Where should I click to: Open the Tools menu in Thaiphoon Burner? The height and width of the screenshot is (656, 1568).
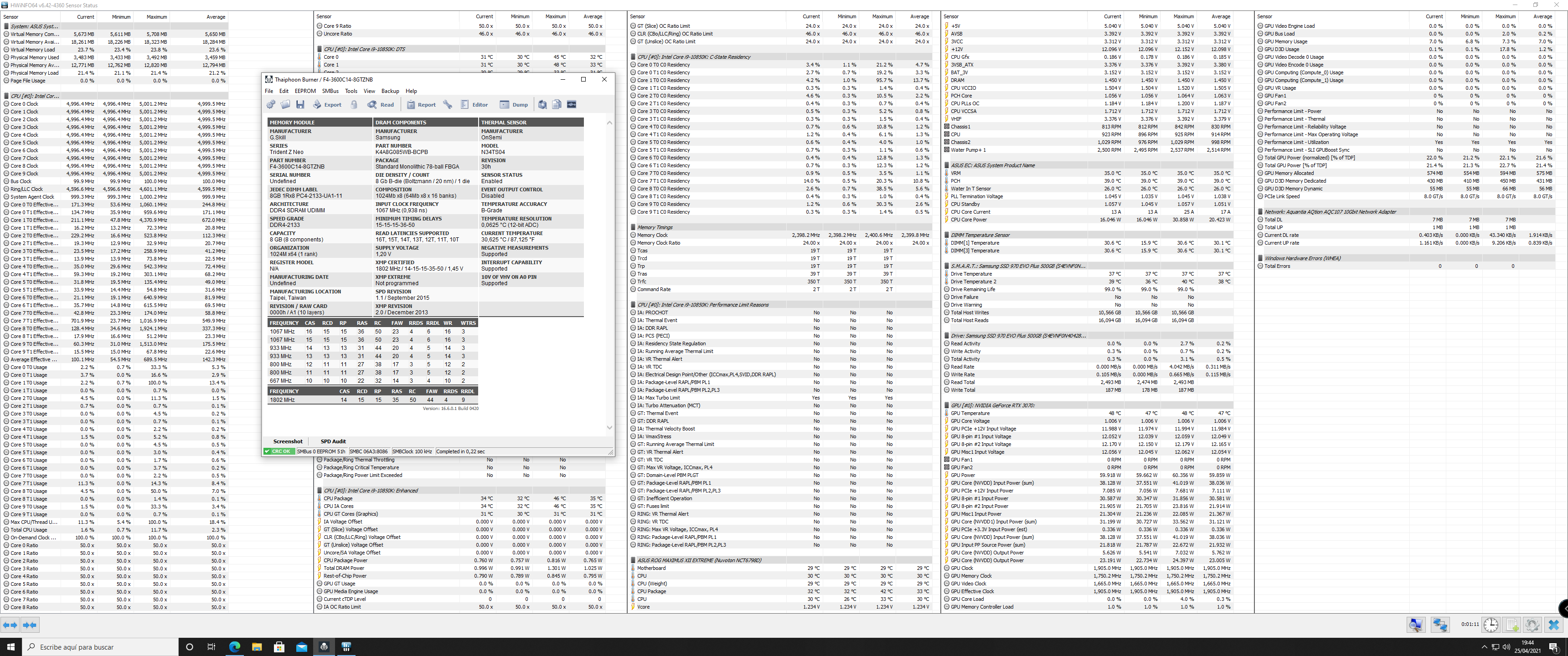(351, 91)
